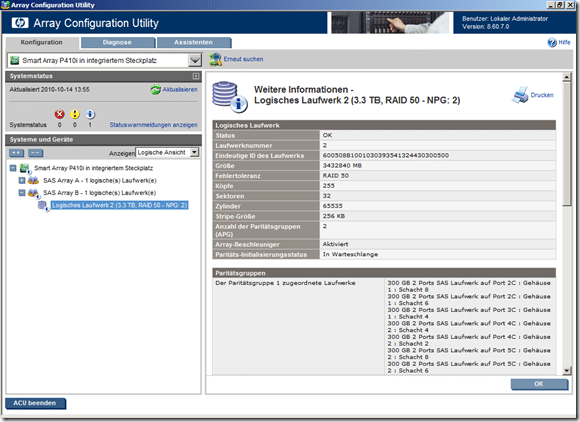
Task: Click the Logisches Laufwerk section header
Action: (x=384, y=125)
